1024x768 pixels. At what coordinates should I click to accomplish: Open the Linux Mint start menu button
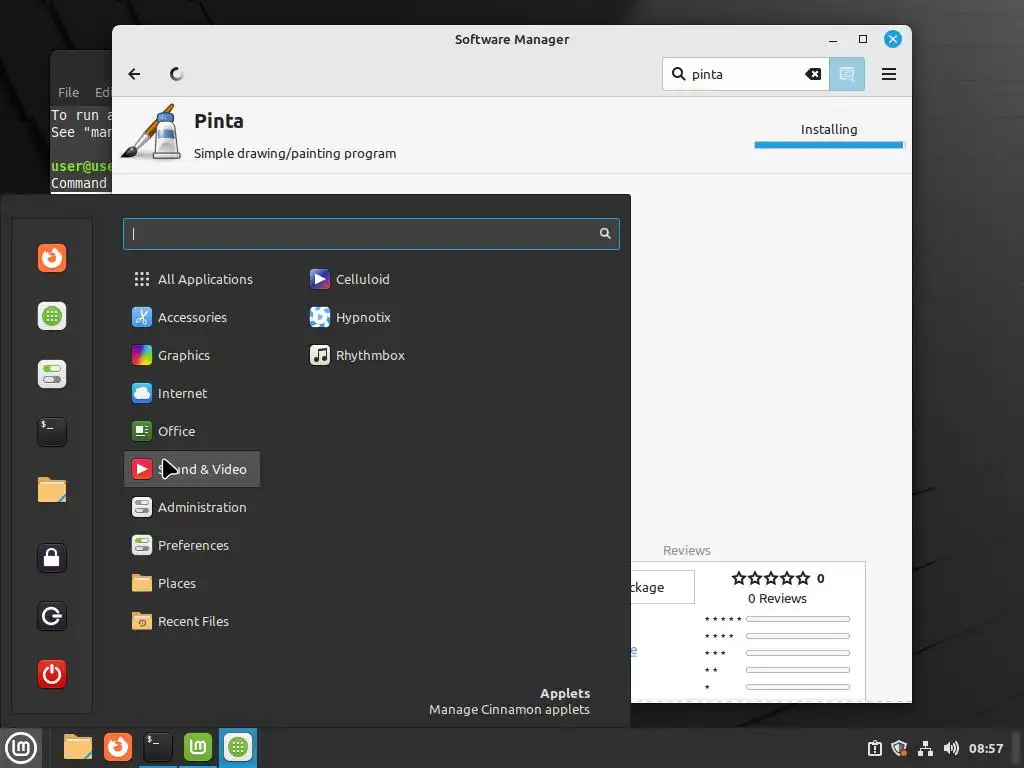point(21,748)
